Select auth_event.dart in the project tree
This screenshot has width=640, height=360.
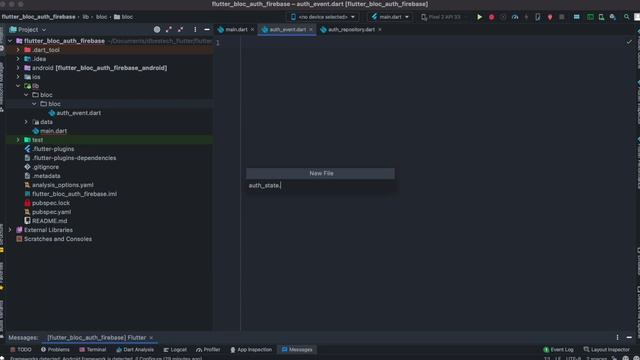click(75, 113)
